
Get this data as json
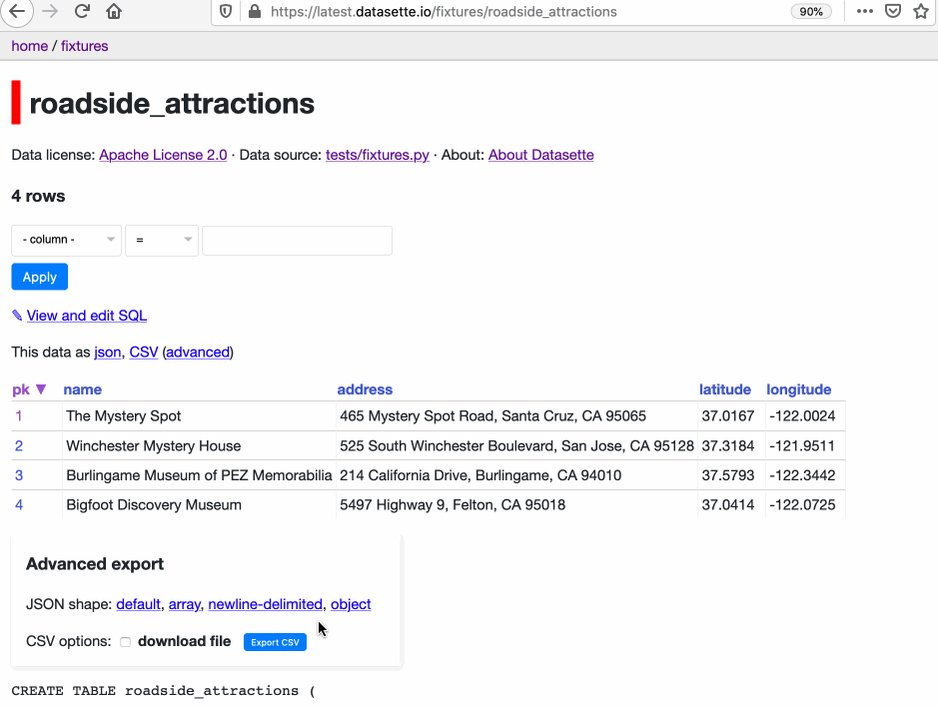(107, 352)
